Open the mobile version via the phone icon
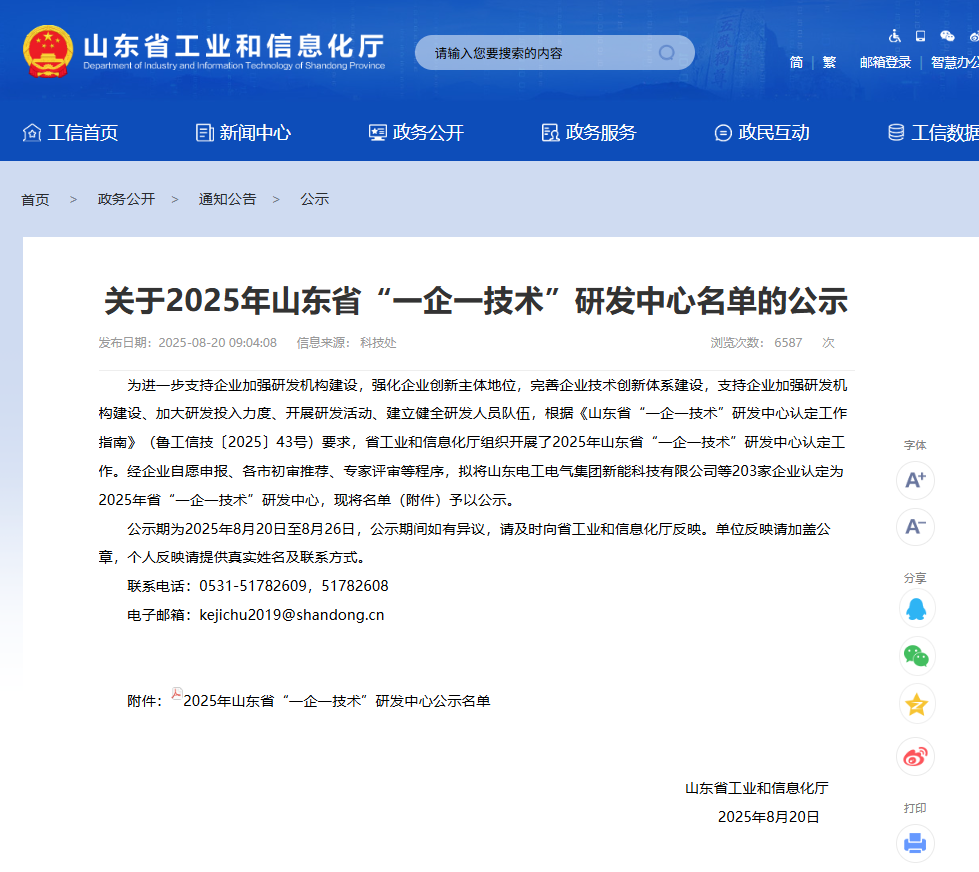 [x=919, y=35]
